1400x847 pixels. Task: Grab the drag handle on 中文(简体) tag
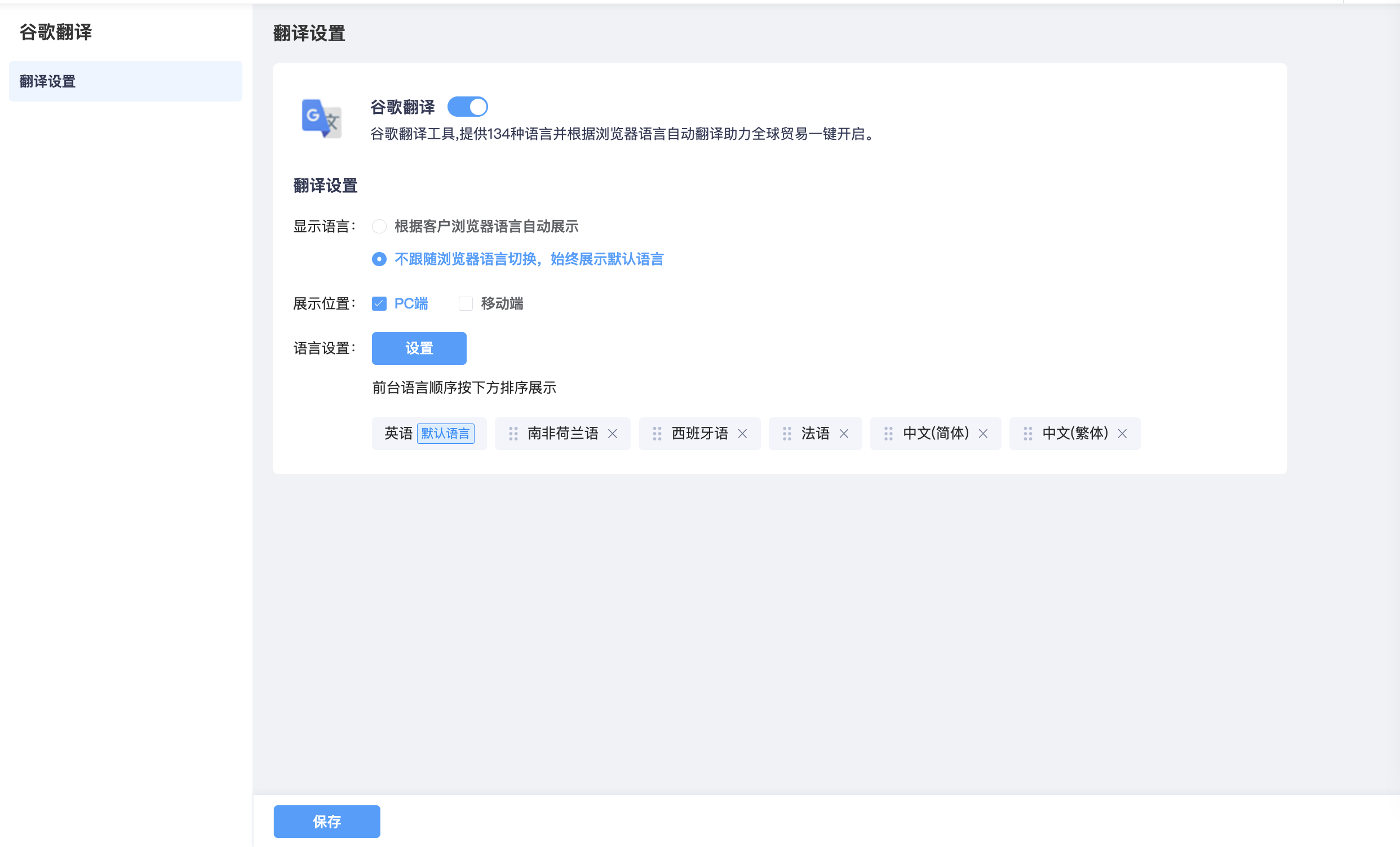click(888, 433)
